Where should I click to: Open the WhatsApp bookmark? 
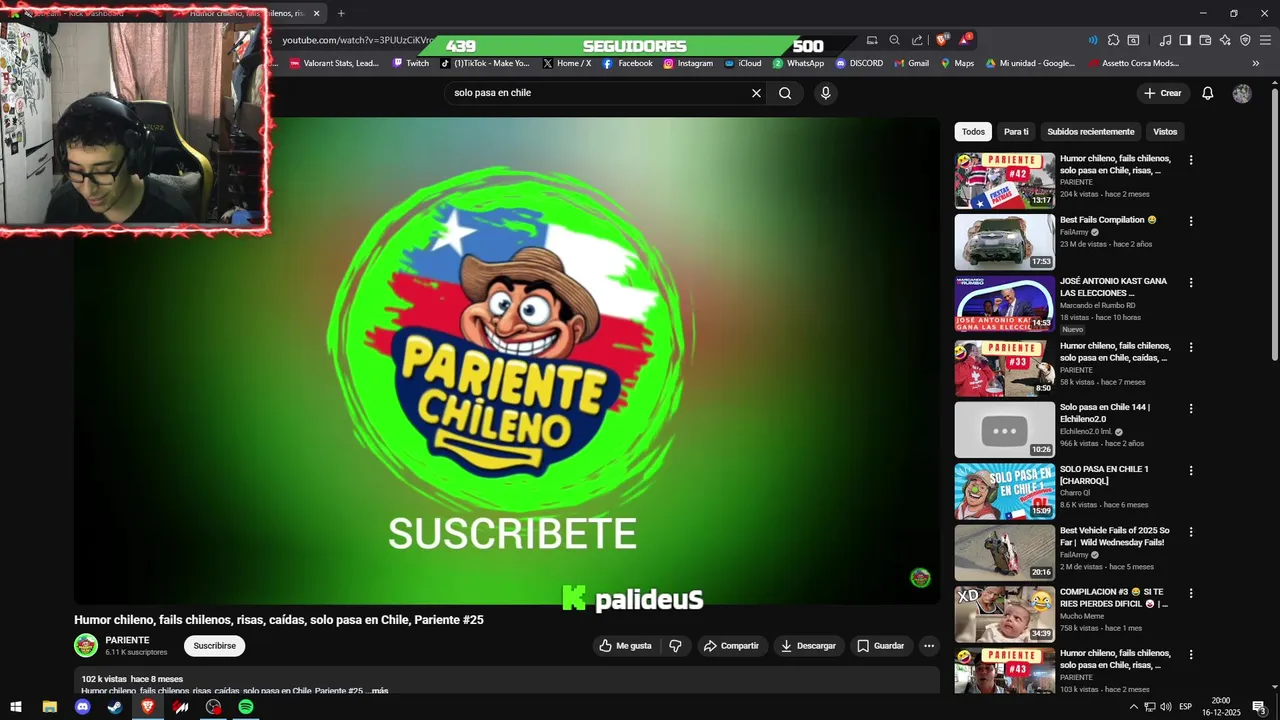(798, 63)
